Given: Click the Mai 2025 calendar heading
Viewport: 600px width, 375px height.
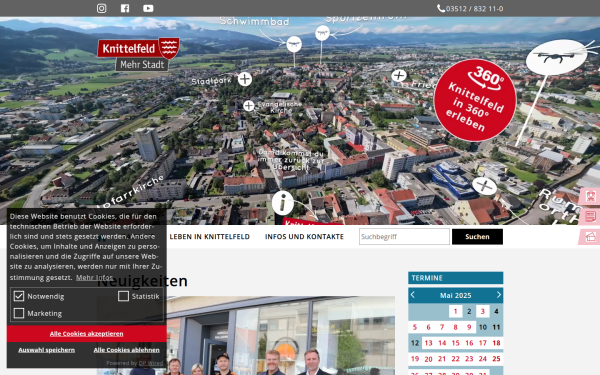Looking at the screenshot, I should tap(455, 295).
